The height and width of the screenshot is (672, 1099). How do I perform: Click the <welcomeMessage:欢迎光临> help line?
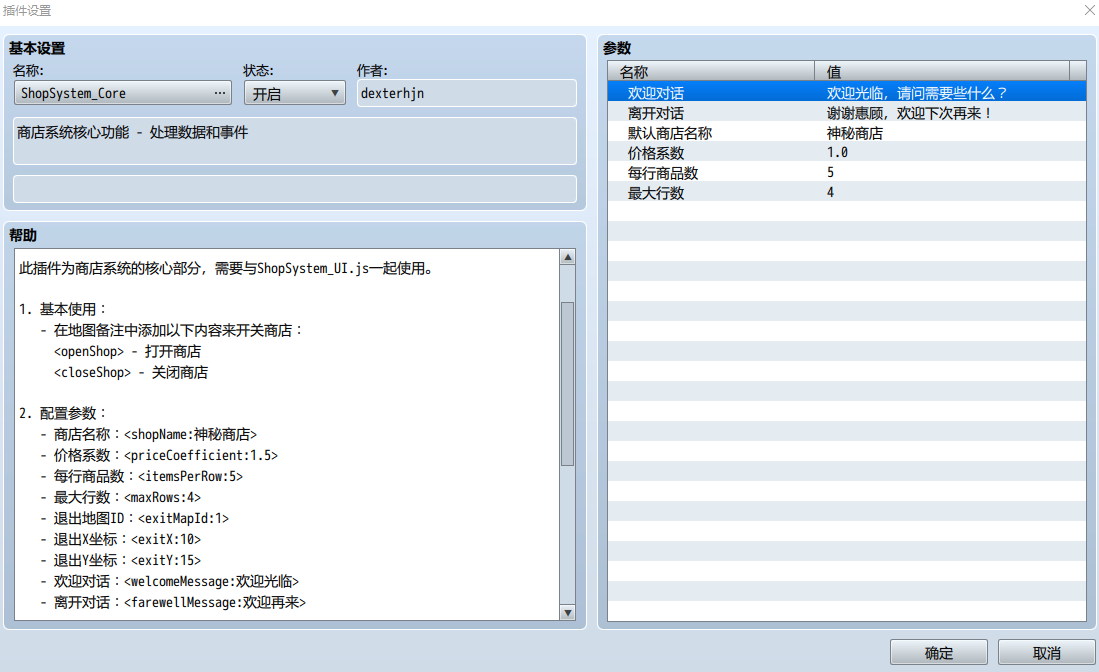(x=169, y=582)
